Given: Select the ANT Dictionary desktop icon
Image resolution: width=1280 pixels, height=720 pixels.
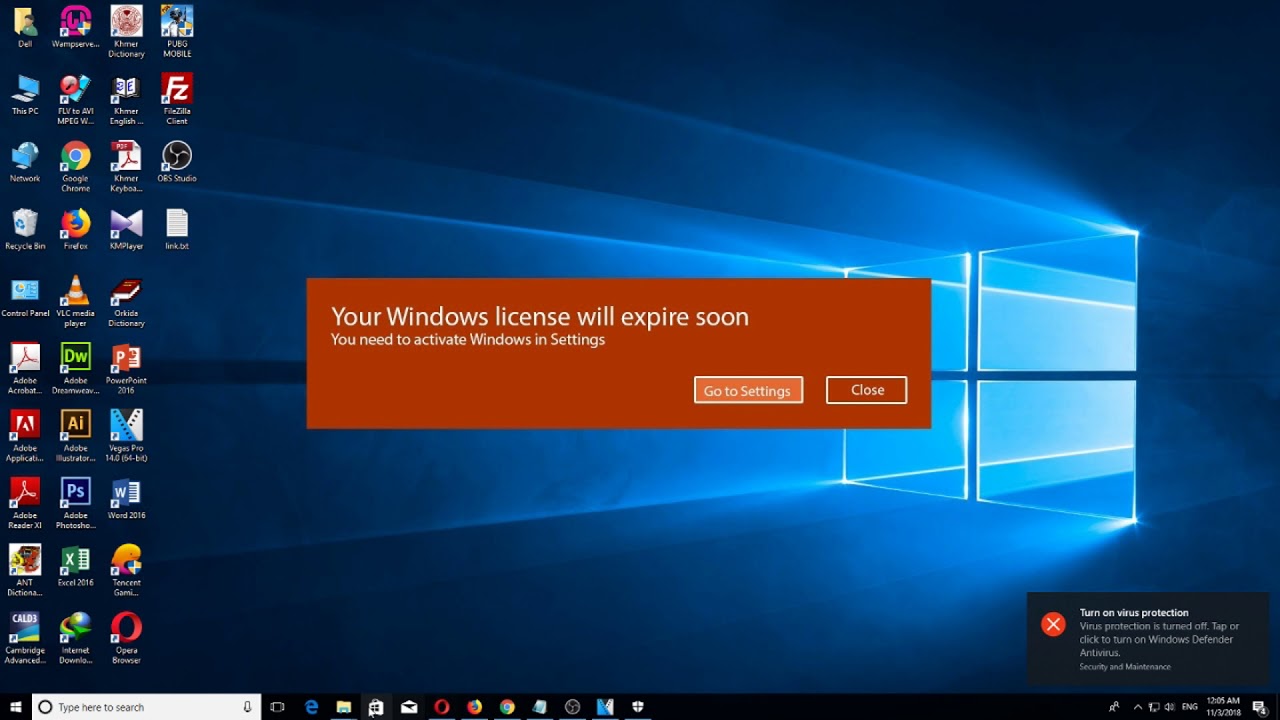Looking at the screenshot, I should pyautogui.click(x=25, y=570).
